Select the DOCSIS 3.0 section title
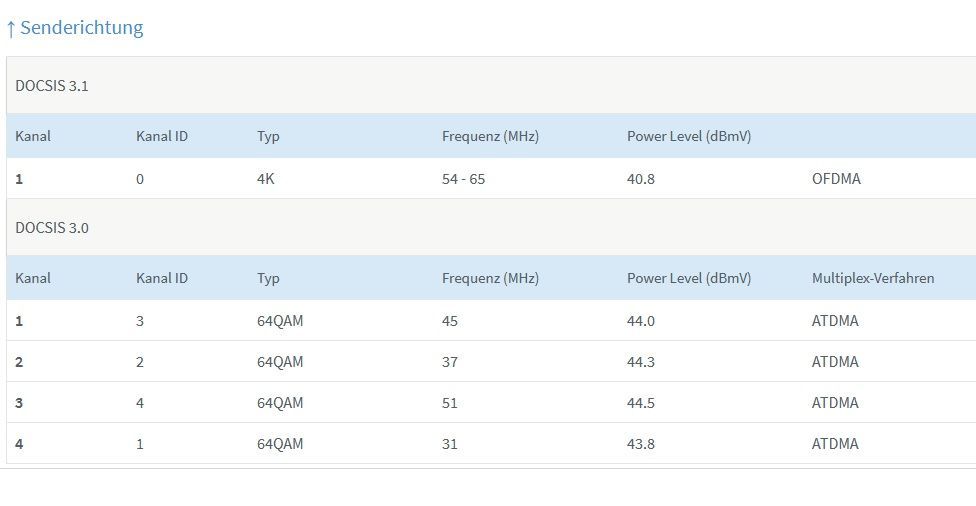This screenshot has width=976, height=506. pyautogui.click(x=52, y=228)
